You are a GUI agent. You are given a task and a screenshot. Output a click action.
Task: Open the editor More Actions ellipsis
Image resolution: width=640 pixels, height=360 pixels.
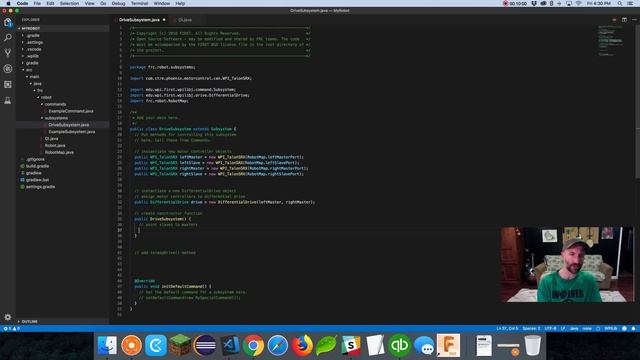pyautogui.click(x=634, y=20)
